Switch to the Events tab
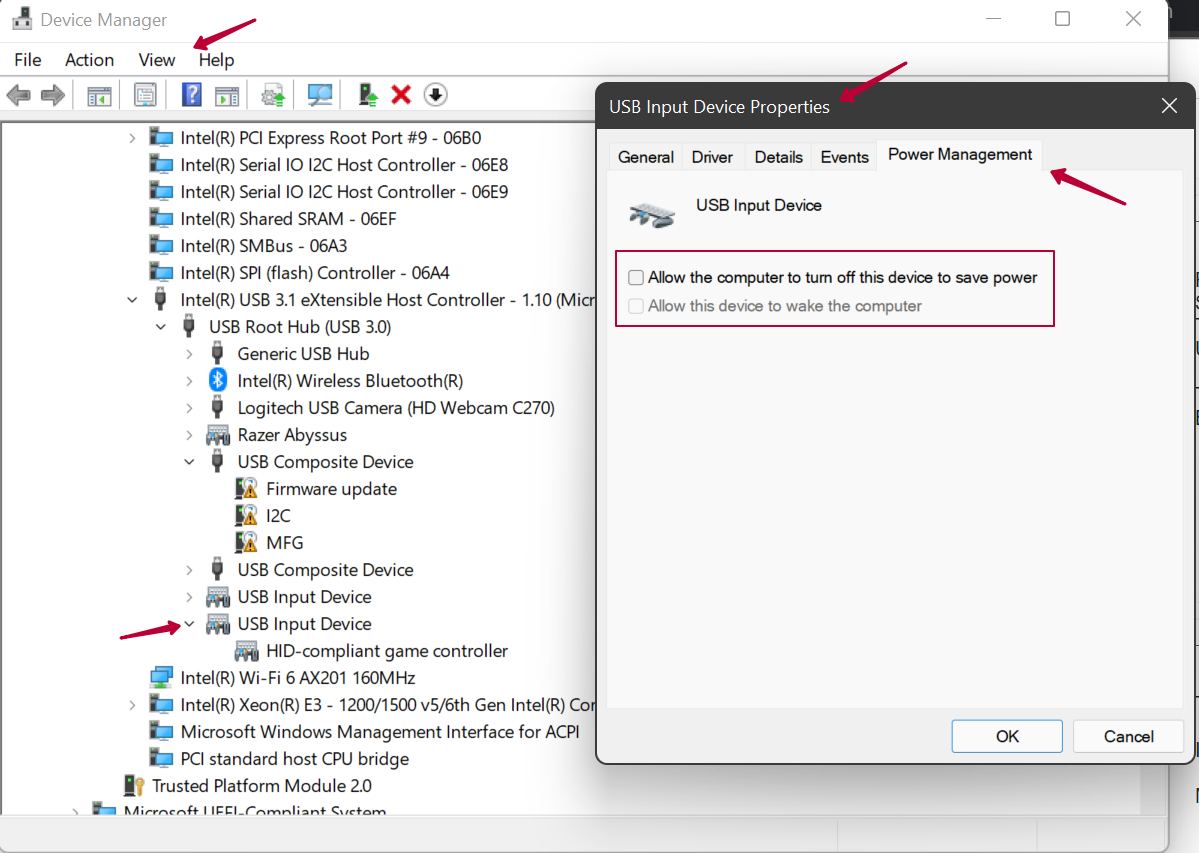 pos(844,157)
